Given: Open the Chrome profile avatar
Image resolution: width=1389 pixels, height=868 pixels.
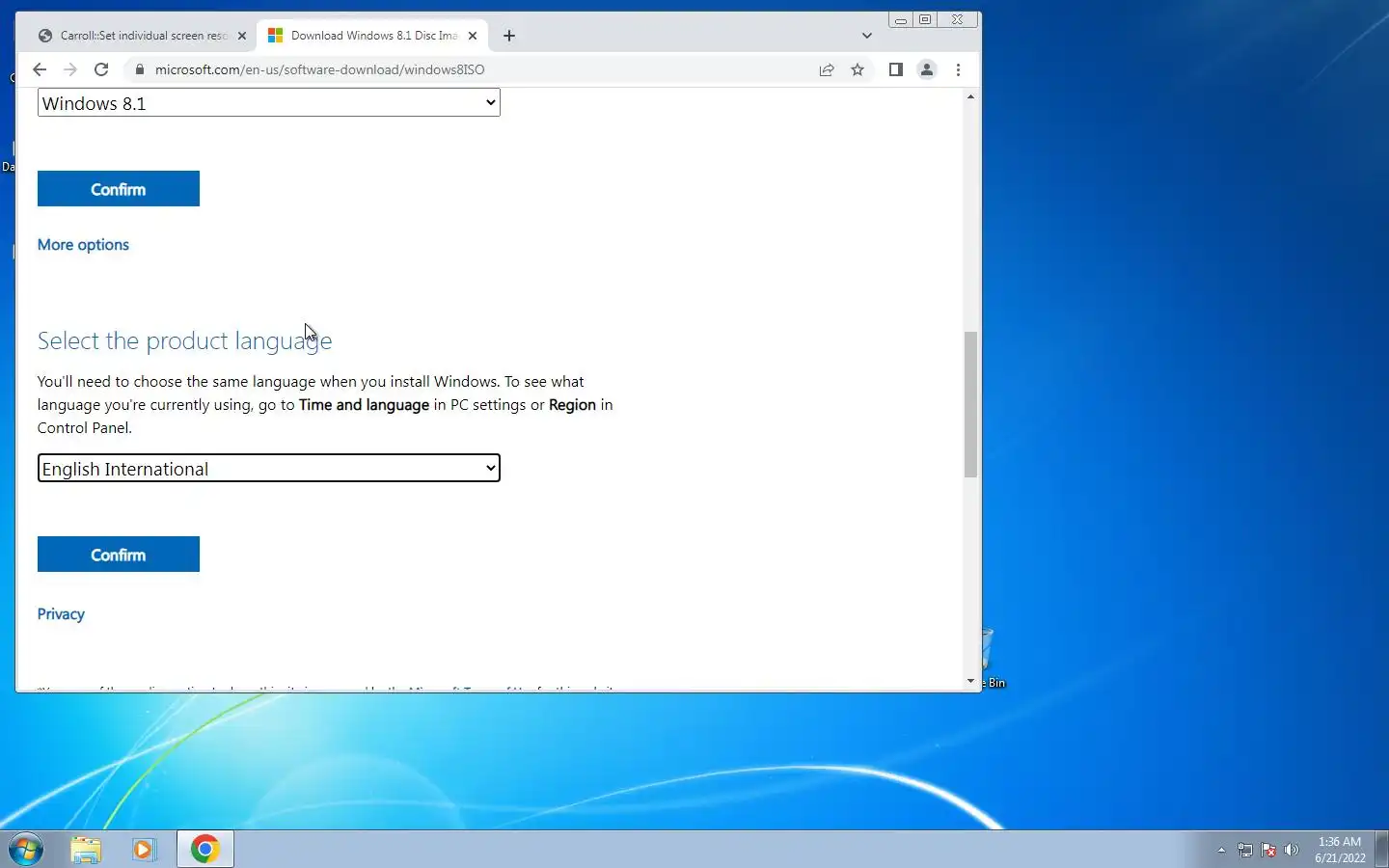Looking at the screenshot, I should click(x=927, y=69).
